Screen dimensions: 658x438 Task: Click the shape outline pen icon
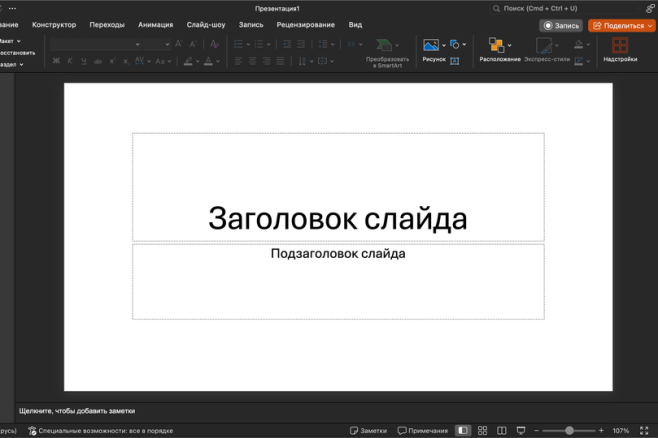click(579, 61)
